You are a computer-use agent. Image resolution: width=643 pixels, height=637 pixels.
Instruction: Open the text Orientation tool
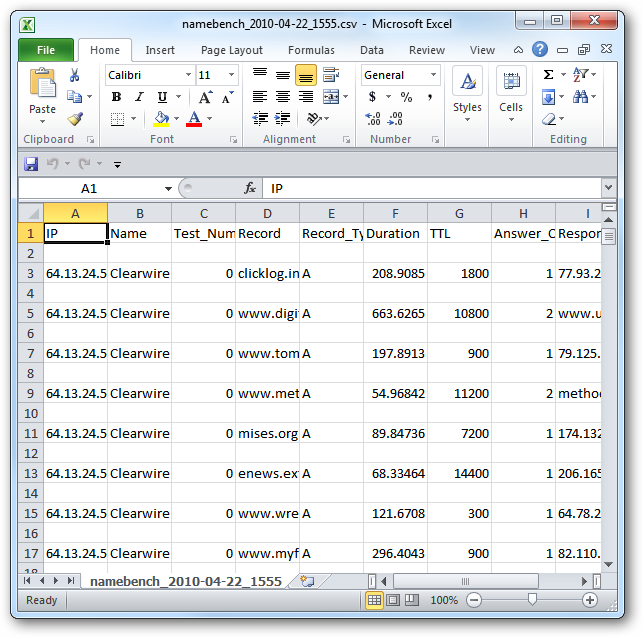314,119
